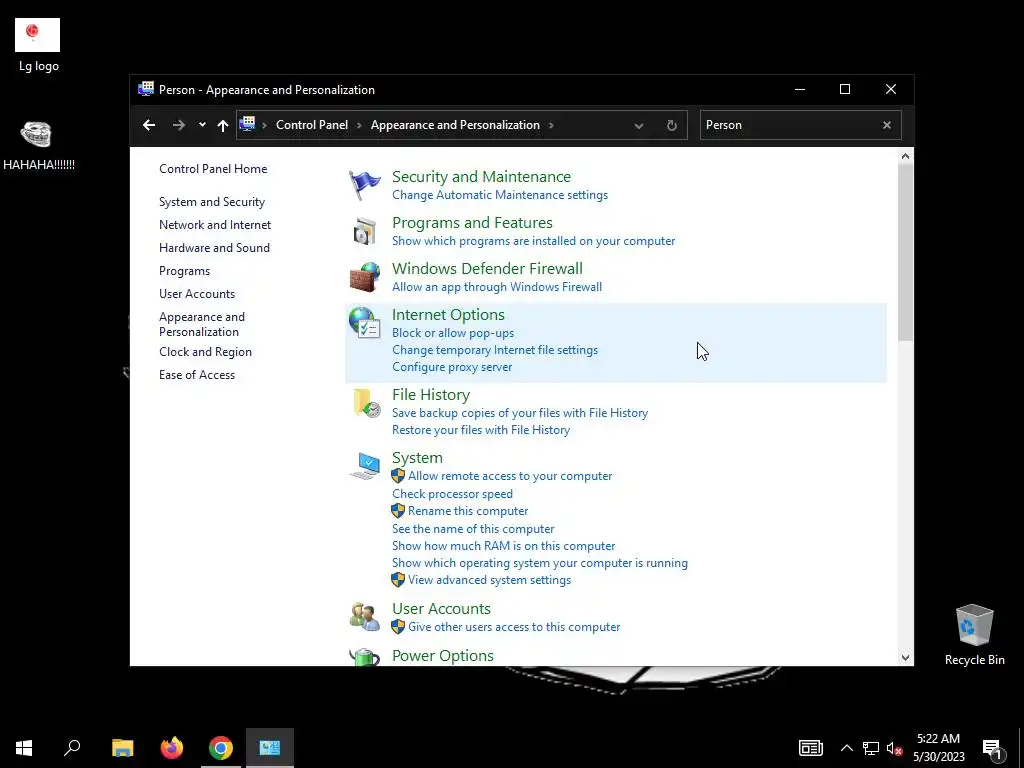Click Configure proxy server link

(452, 367)
